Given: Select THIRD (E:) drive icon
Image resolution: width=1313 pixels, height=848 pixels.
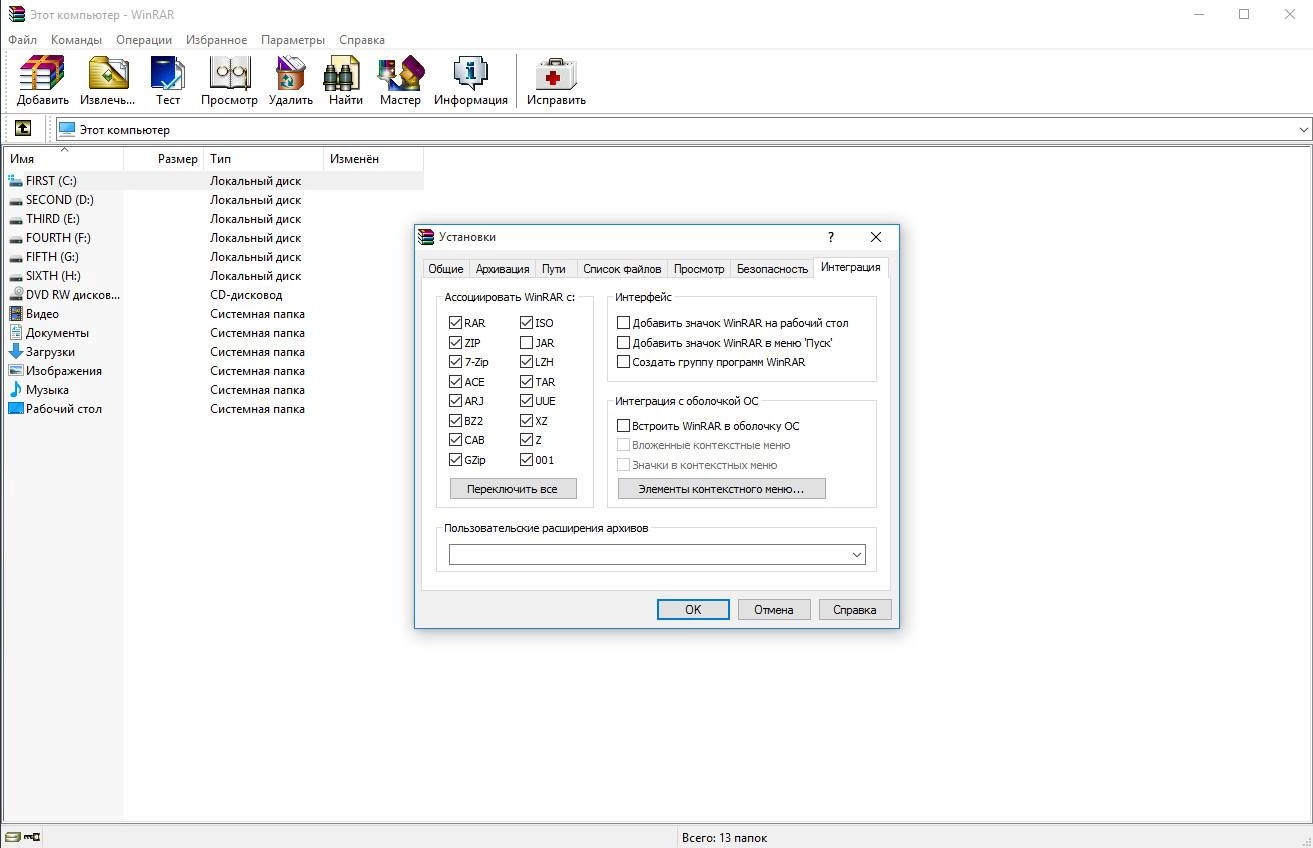Looking at the screenshot, I should (15, 219).
